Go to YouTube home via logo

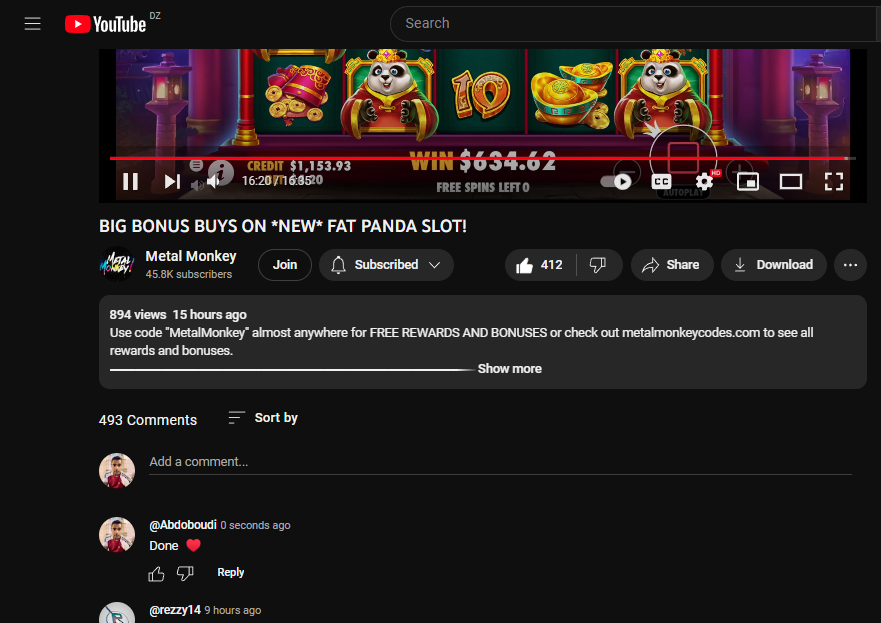tap(106, 24)
